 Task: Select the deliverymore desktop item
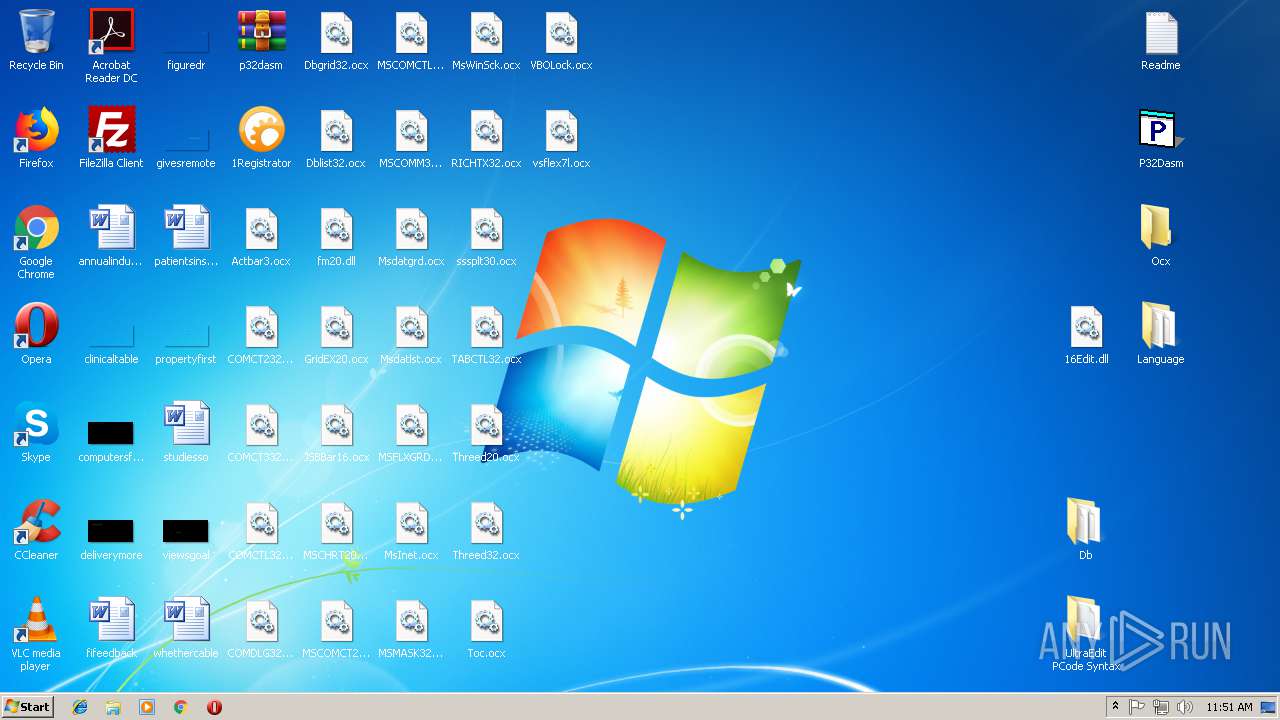point(111,531)
